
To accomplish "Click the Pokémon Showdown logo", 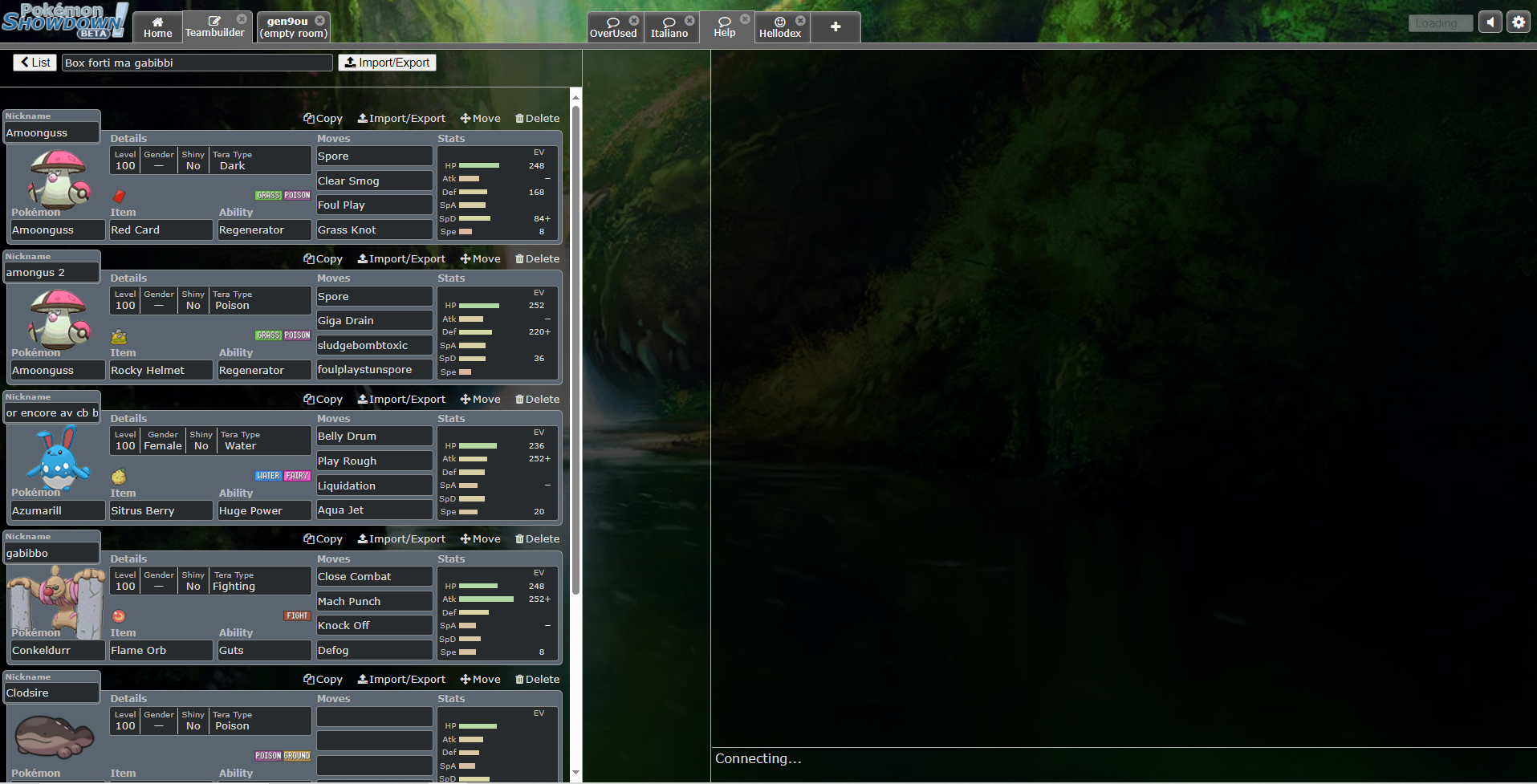I will [x=64, y=21].
